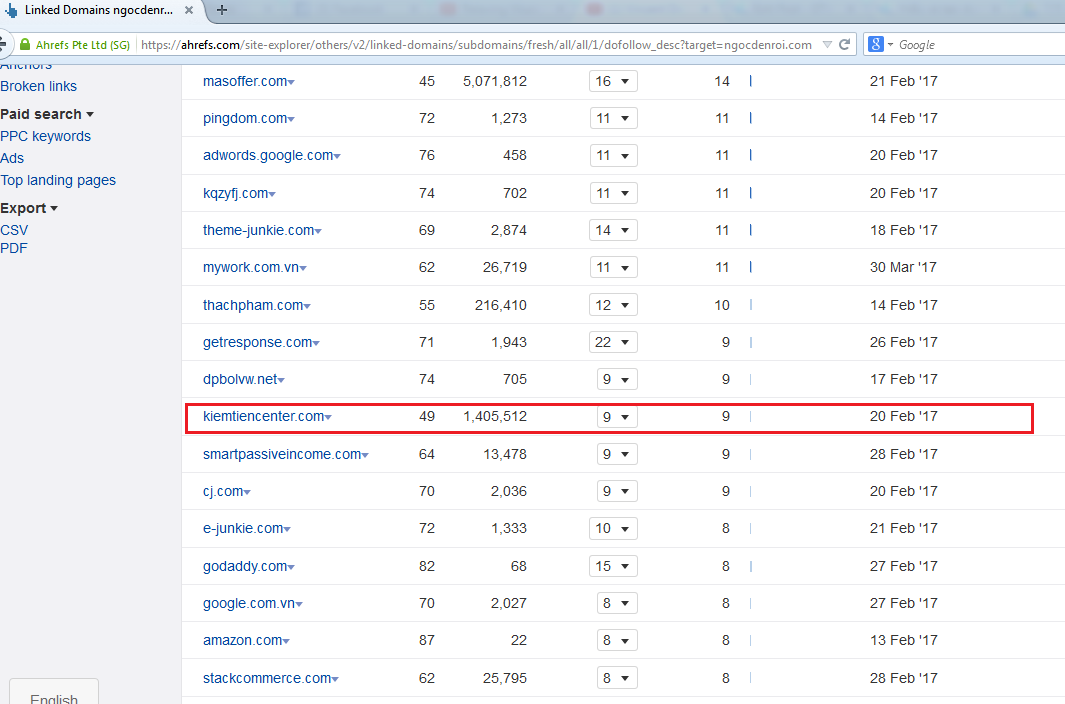This screenshot has width=1065, height=704.
Task: Select the Linked Domains ngocdenroi tab
Action: 99,10
